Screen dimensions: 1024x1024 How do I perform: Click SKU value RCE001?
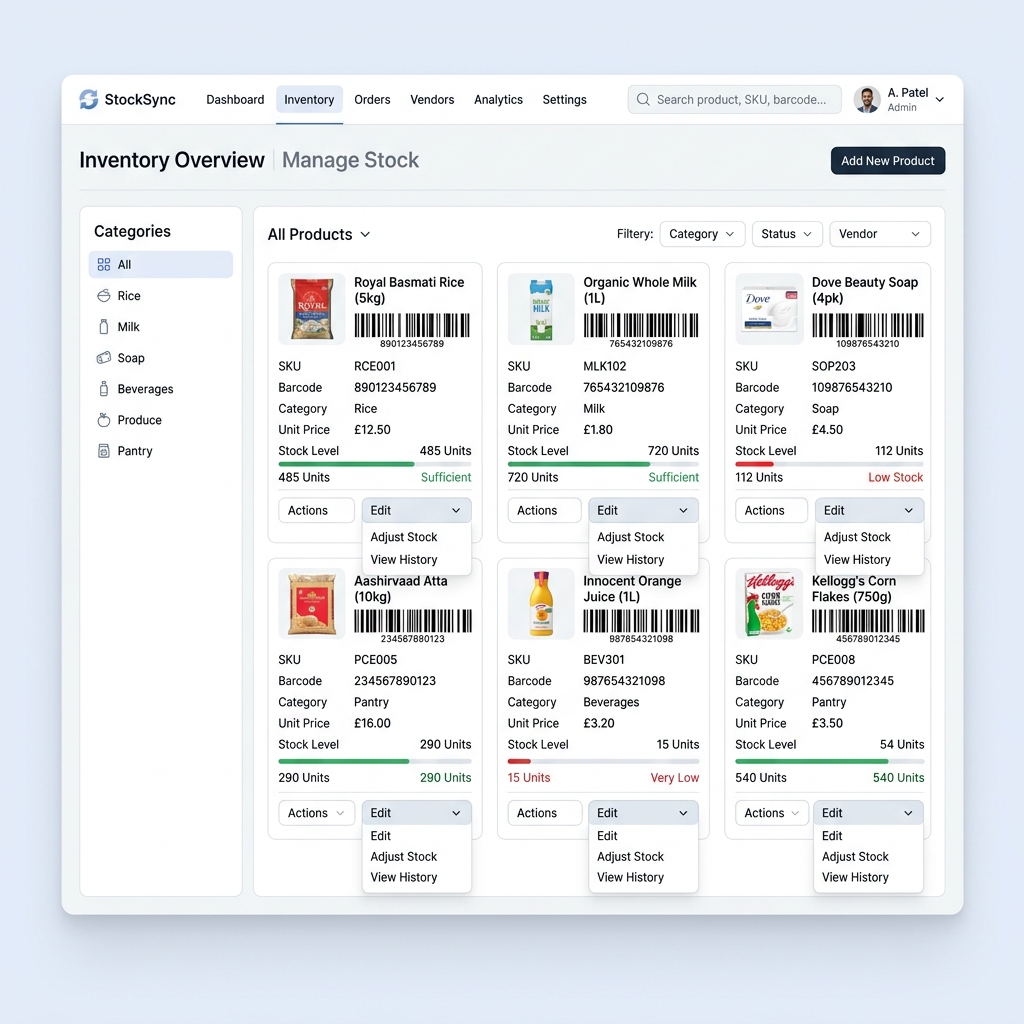(x=375, y=366)
